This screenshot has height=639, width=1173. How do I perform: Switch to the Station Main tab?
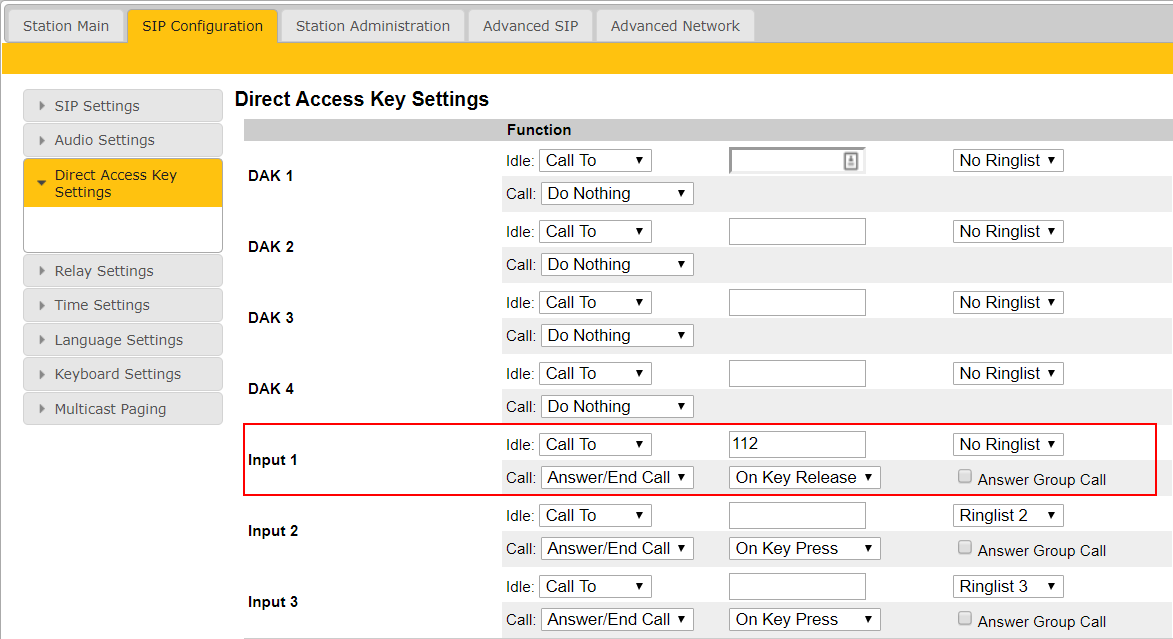(66, 26)
